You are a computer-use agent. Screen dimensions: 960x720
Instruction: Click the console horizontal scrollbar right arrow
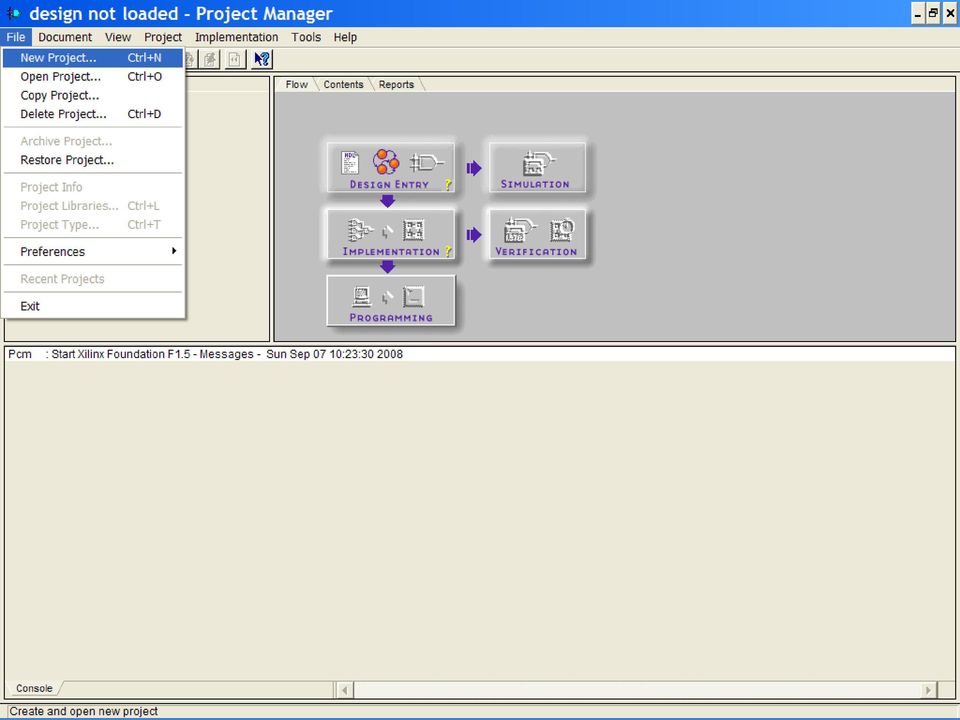click(x=929, y=690)
